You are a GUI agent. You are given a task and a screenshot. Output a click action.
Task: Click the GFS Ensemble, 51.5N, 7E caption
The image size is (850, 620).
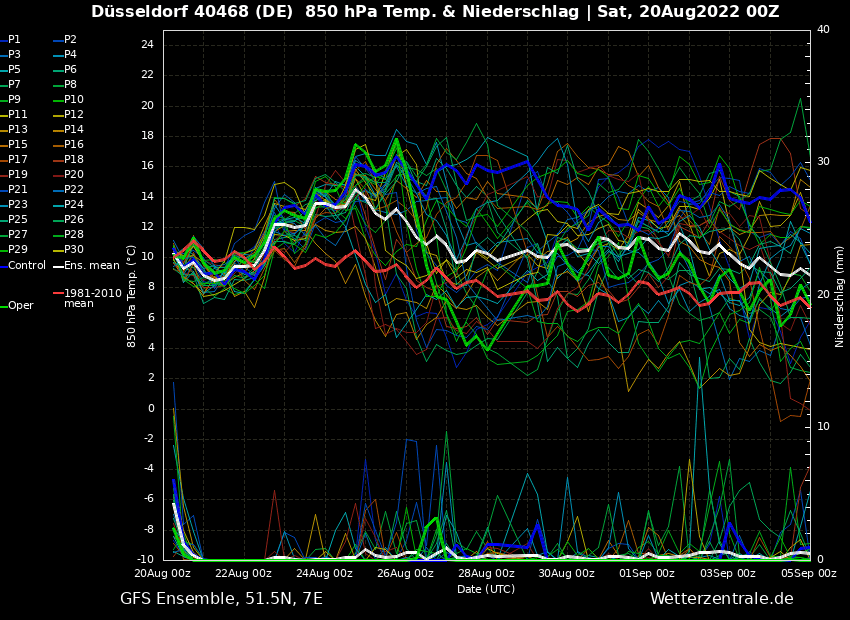[221, 599]
